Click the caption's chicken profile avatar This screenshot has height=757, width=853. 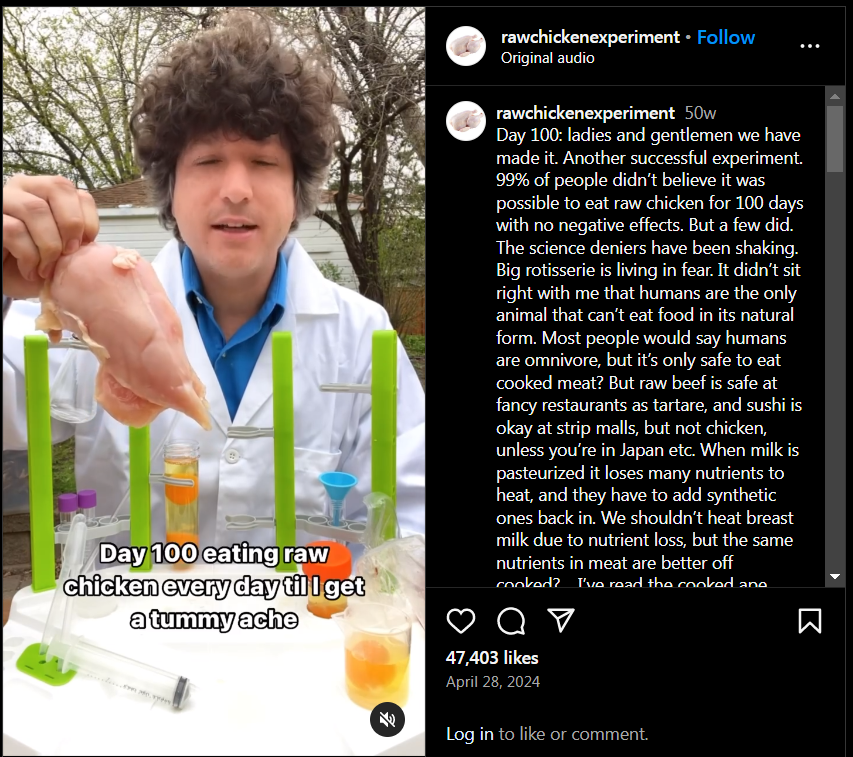[x=466, y=121]
